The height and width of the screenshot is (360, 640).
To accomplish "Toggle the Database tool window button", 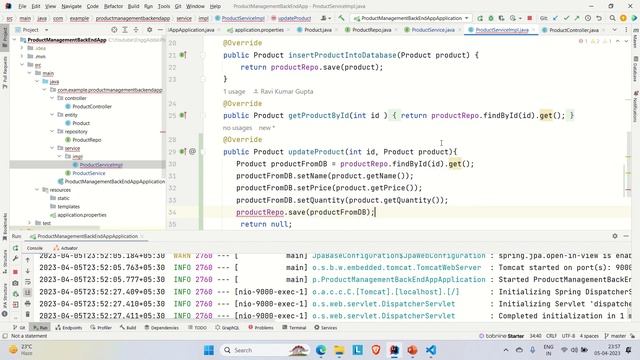I will pos(635,69).
